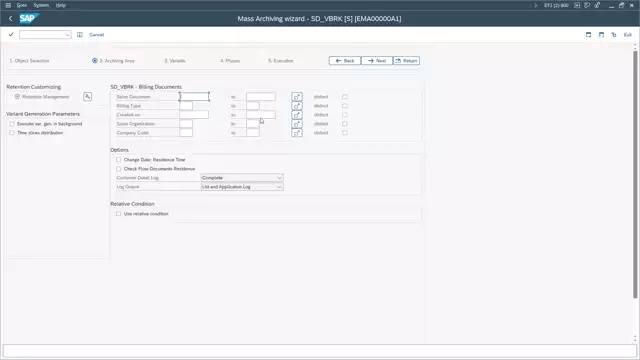Tick distinct checkbox for Created on
The image size is (640, 360).
345,115
